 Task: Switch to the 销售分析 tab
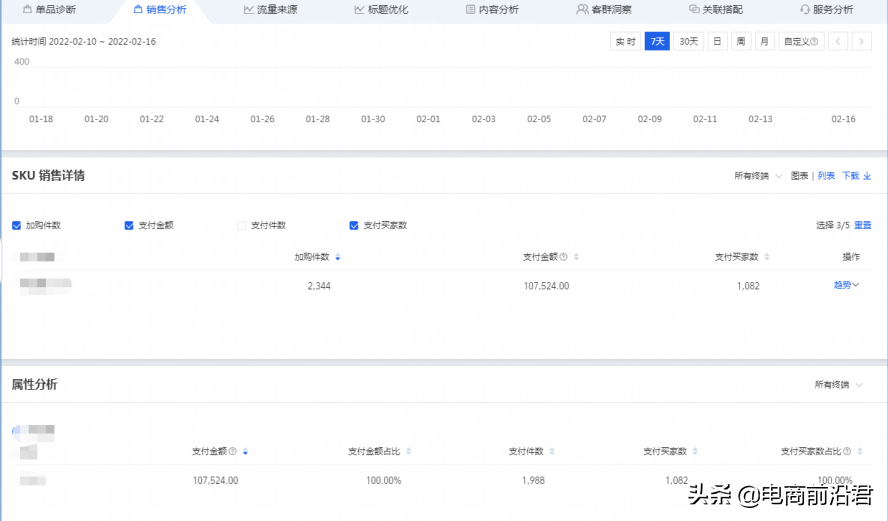tap(160, 10)
